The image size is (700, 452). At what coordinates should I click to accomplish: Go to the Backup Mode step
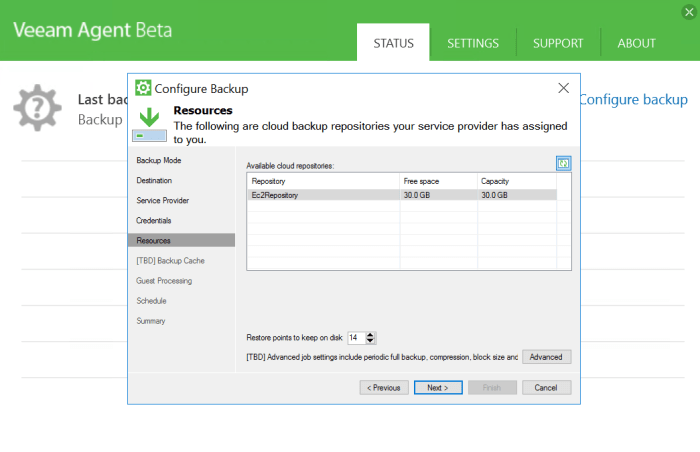(159, 160)
